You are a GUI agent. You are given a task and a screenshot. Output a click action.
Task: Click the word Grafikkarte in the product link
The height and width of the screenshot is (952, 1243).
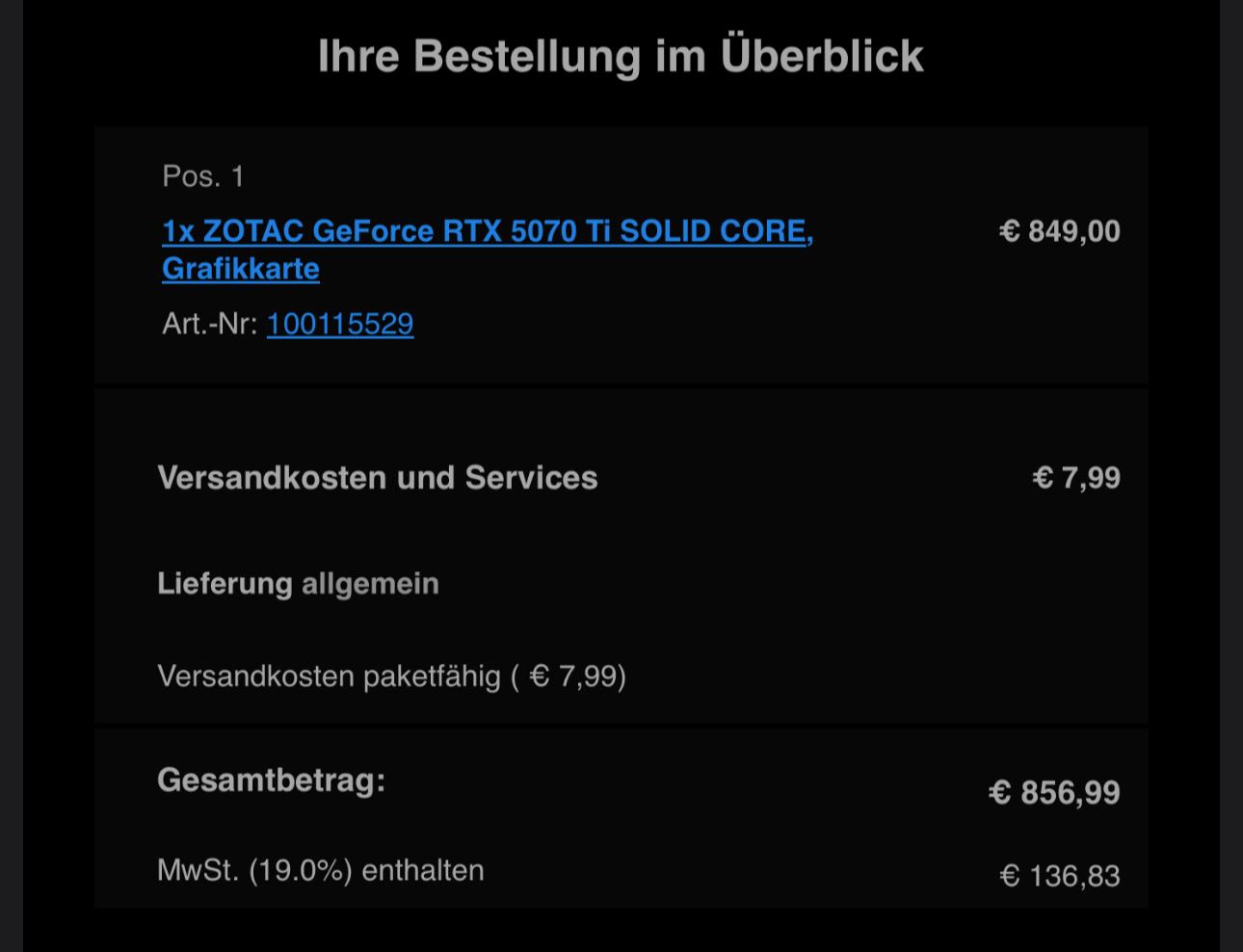point(241,268)
